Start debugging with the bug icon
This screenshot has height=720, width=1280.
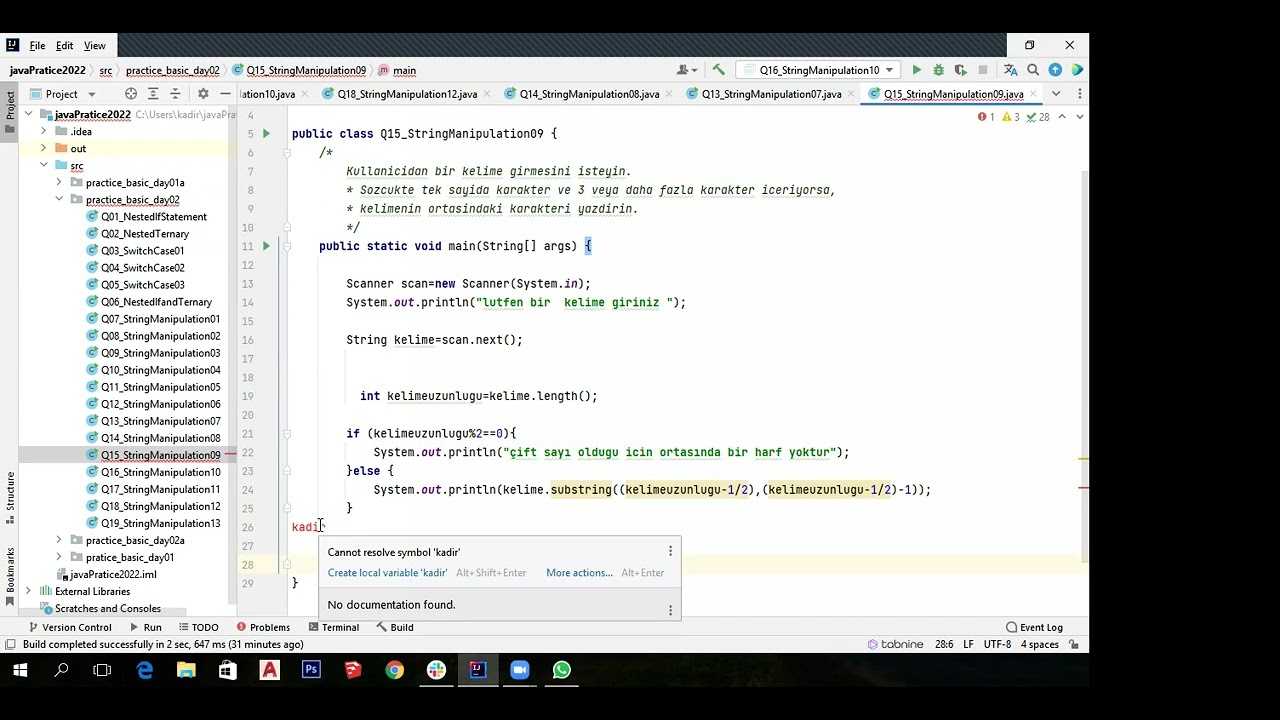[938, 70]
